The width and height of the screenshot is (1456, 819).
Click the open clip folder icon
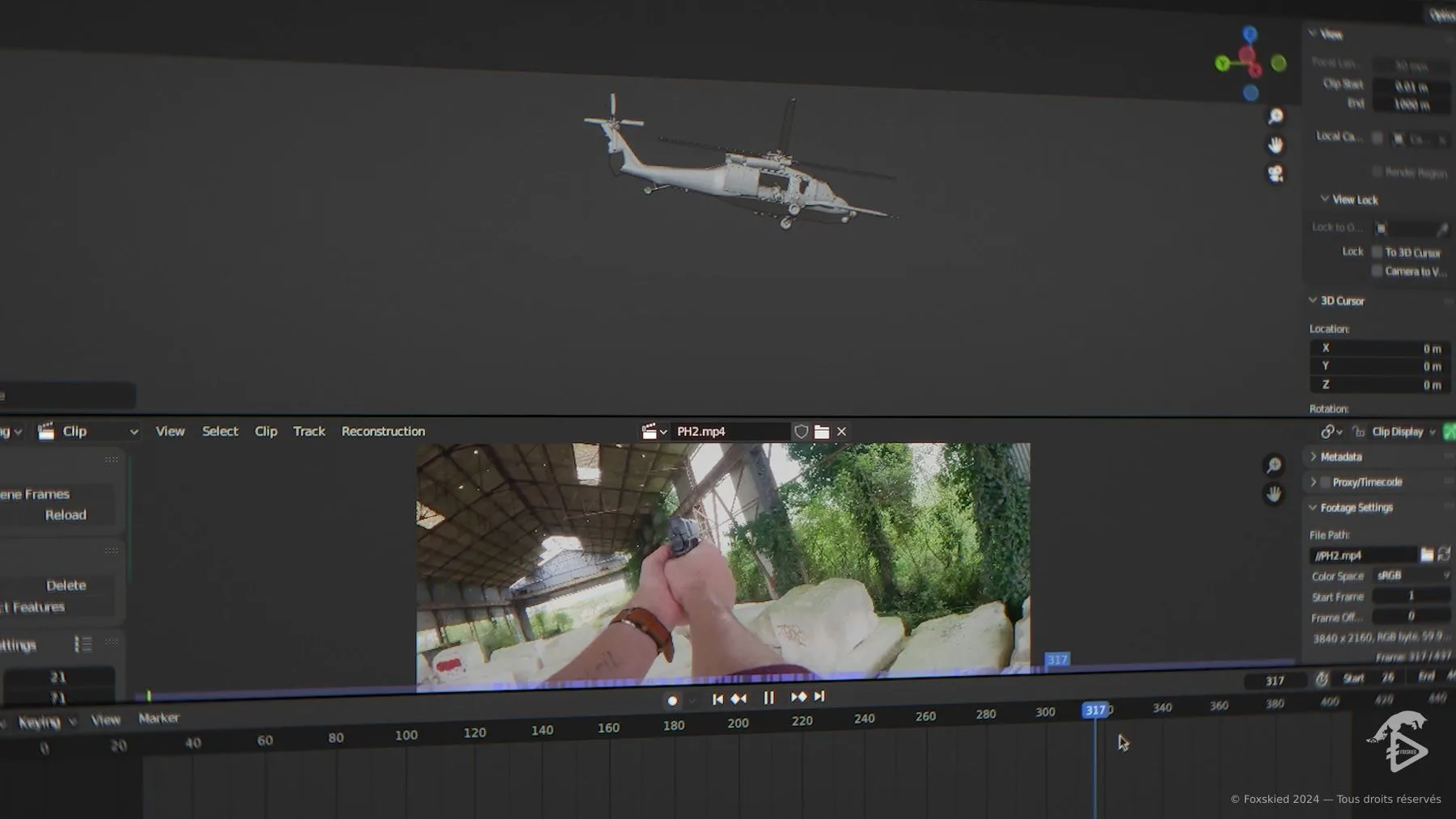(822, 432)
